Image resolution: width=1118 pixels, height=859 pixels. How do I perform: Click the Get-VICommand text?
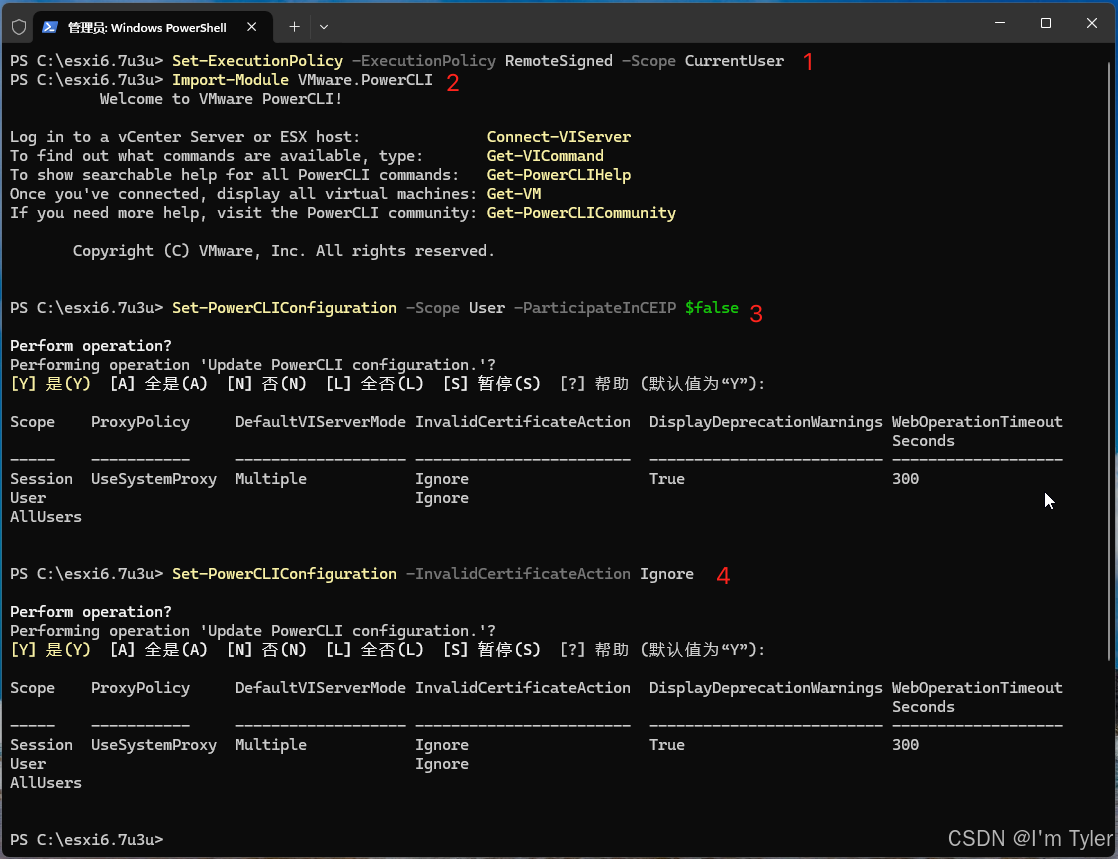click(x=545, y=156)
